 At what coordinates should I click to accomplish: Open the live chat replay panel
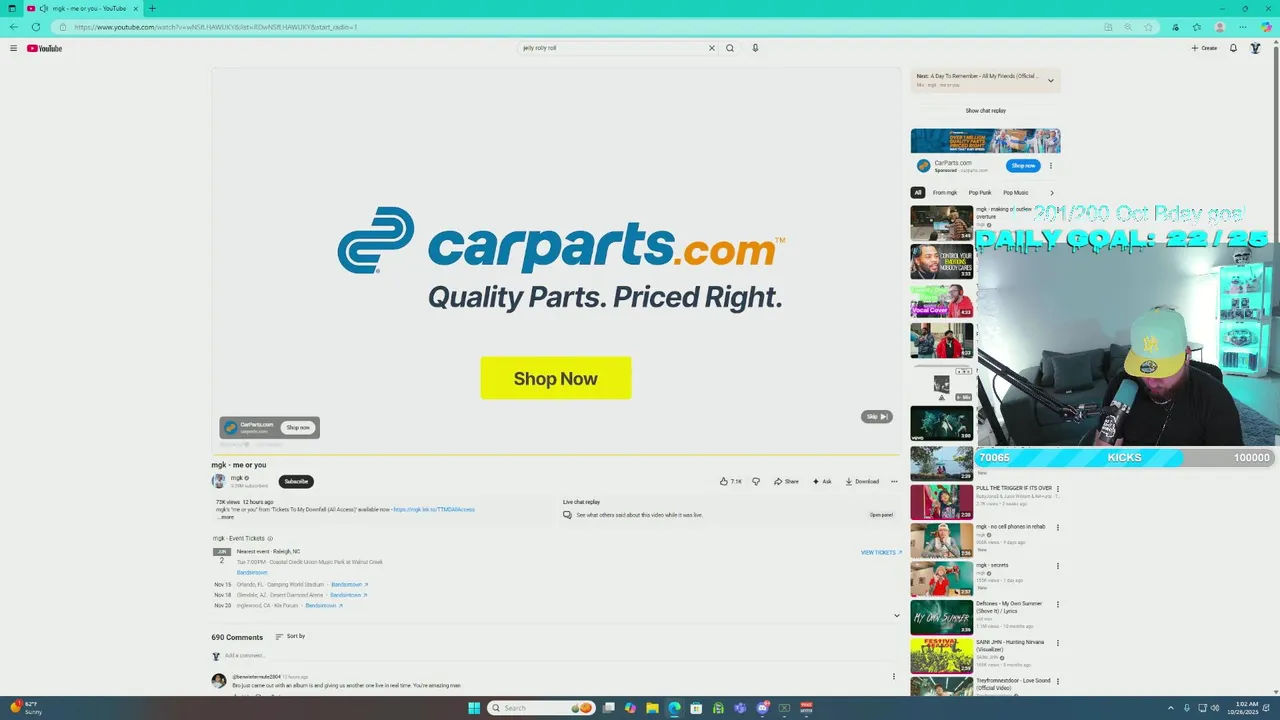tap(881, 515)
